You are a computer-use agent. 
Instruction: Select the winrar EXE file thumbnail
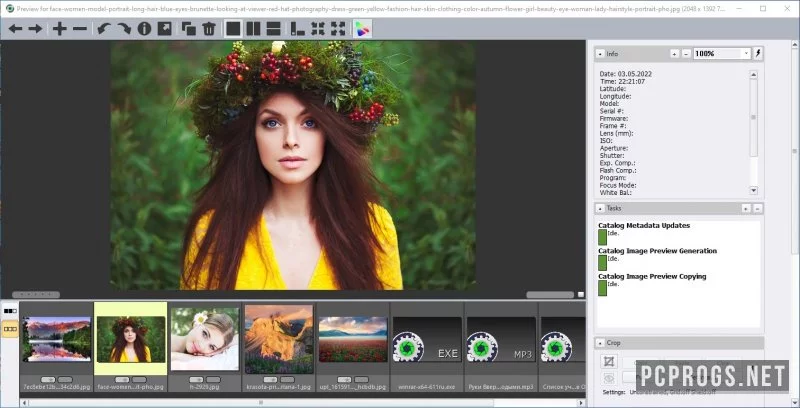427,339
